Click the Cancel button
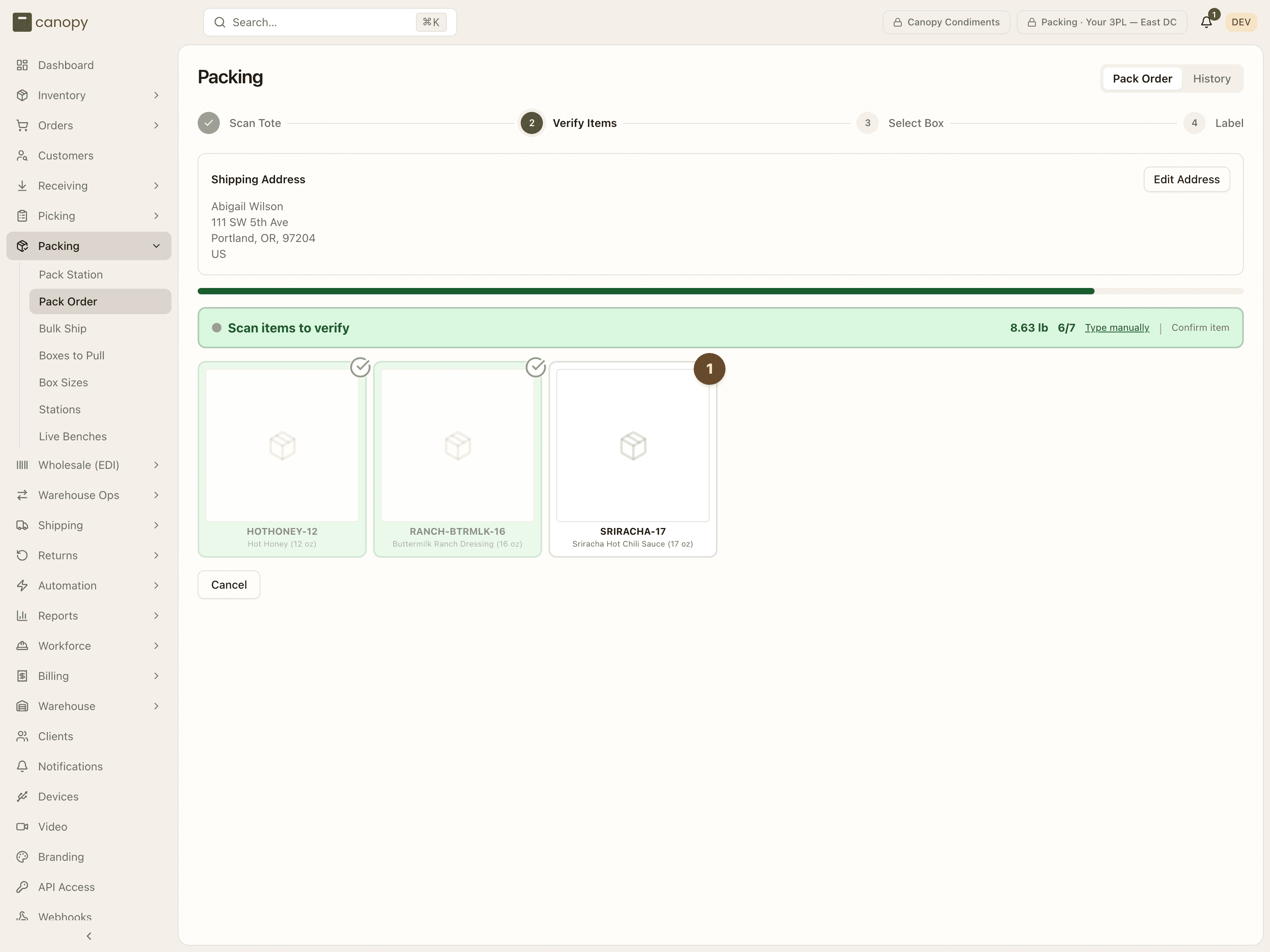The width and height of the screenshot is (1270, 952). click(229, 585)
